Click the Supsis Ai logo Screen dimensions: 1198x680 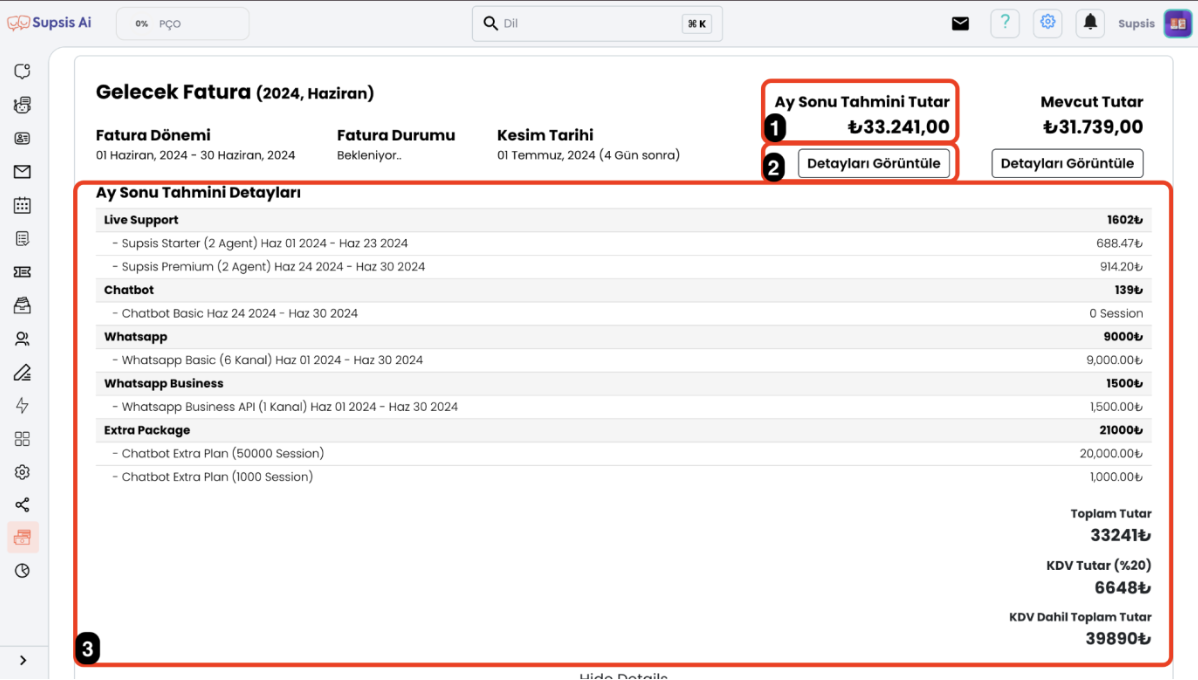50,23
